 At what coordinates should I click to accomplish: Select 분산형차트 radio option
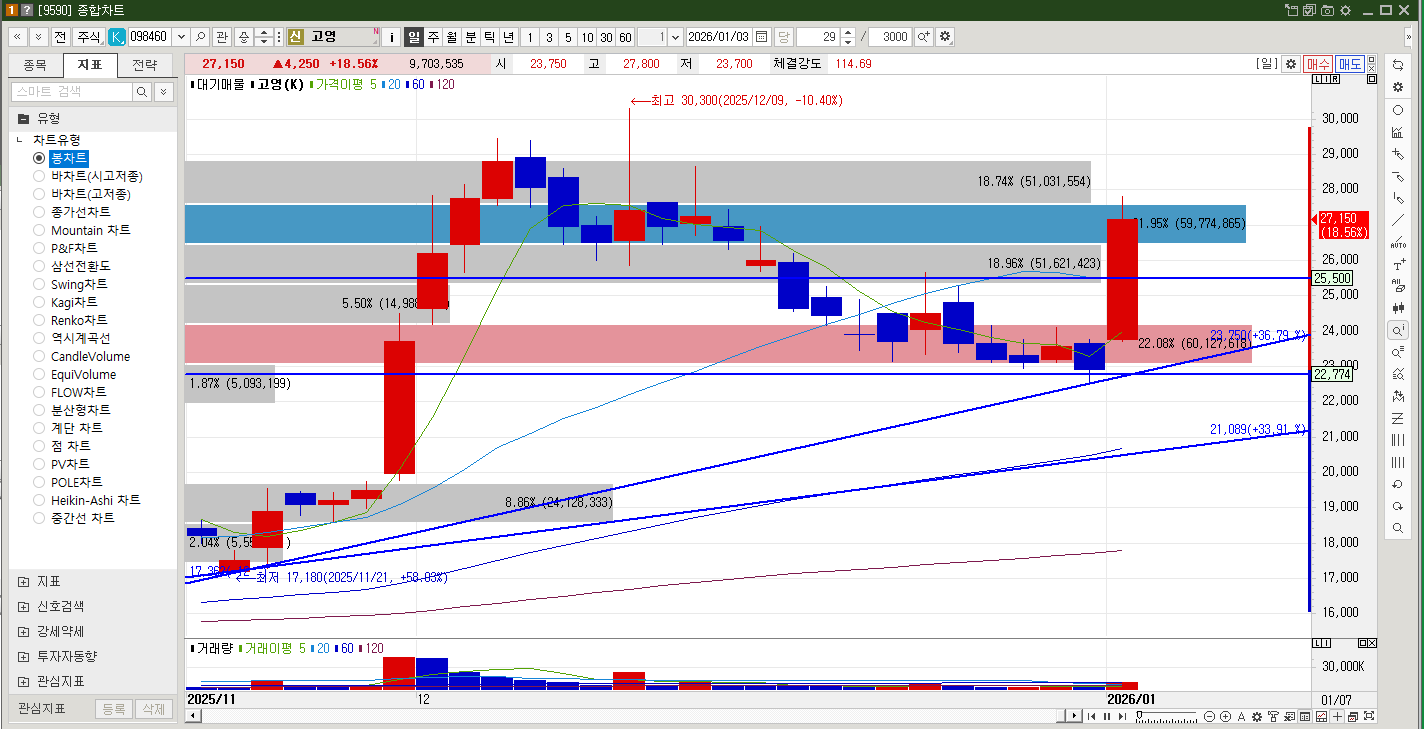39,410
